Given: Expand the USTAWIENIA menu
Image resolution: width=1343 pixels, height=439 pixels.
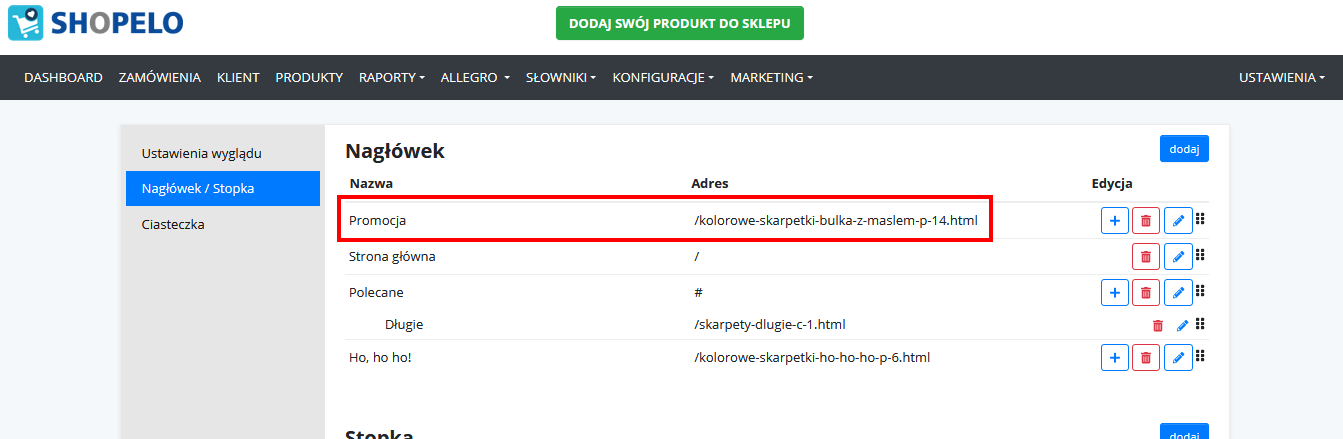Looking at the screenshot, I should [x=1281, y=77].
